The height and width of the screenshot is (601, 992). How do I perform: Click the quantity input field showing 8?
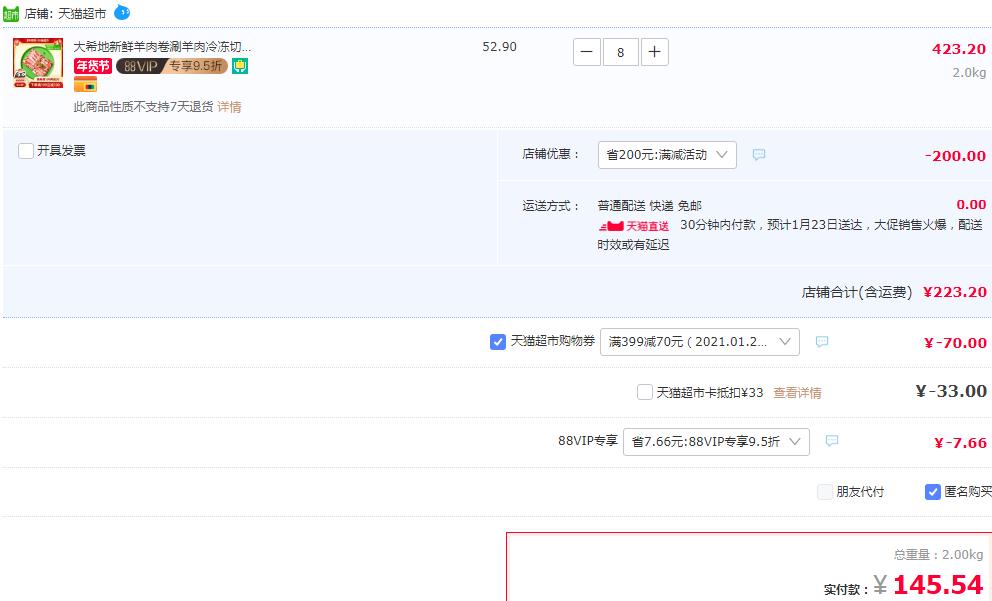point(621,52)
